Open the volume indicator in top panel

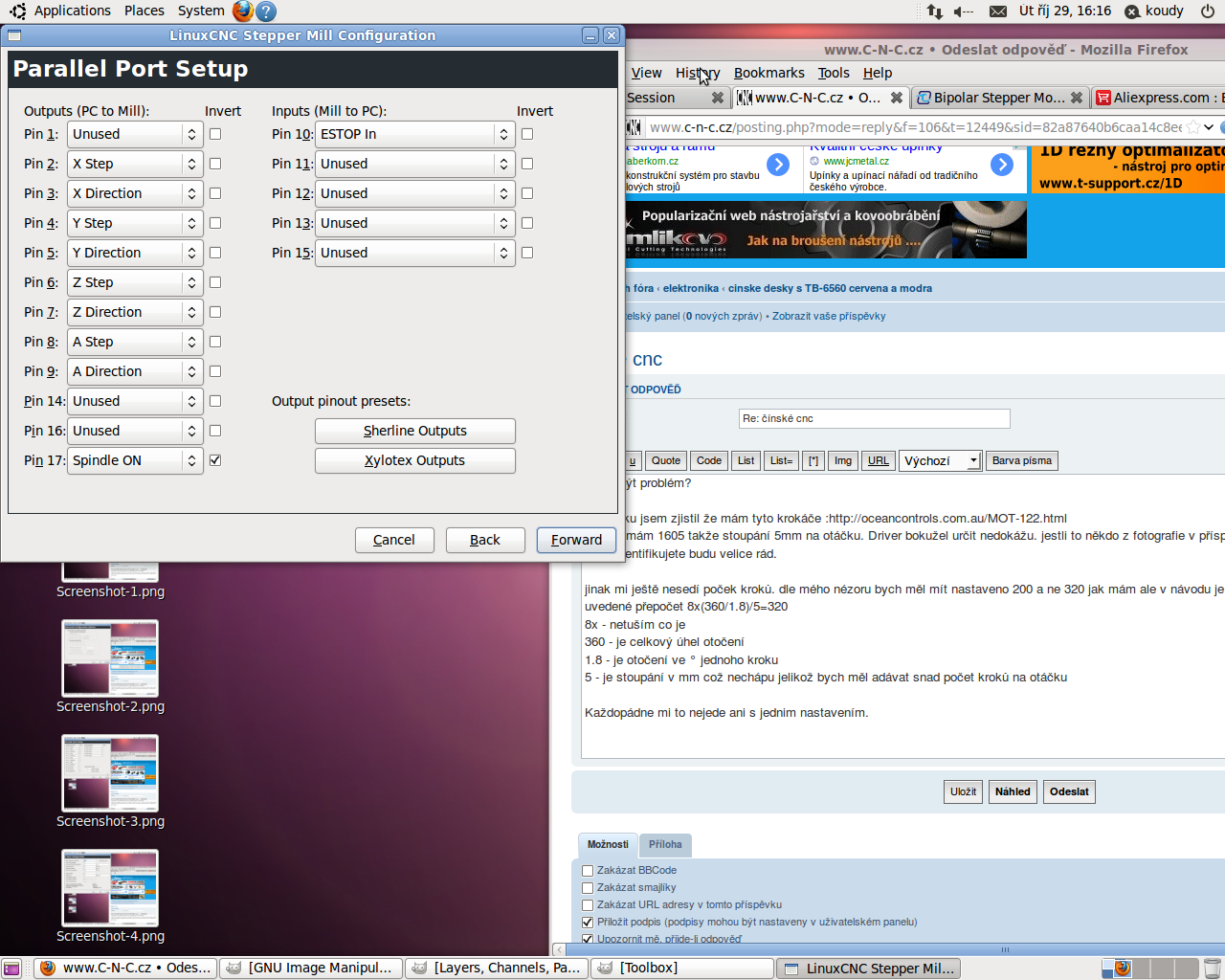point(964,11)
